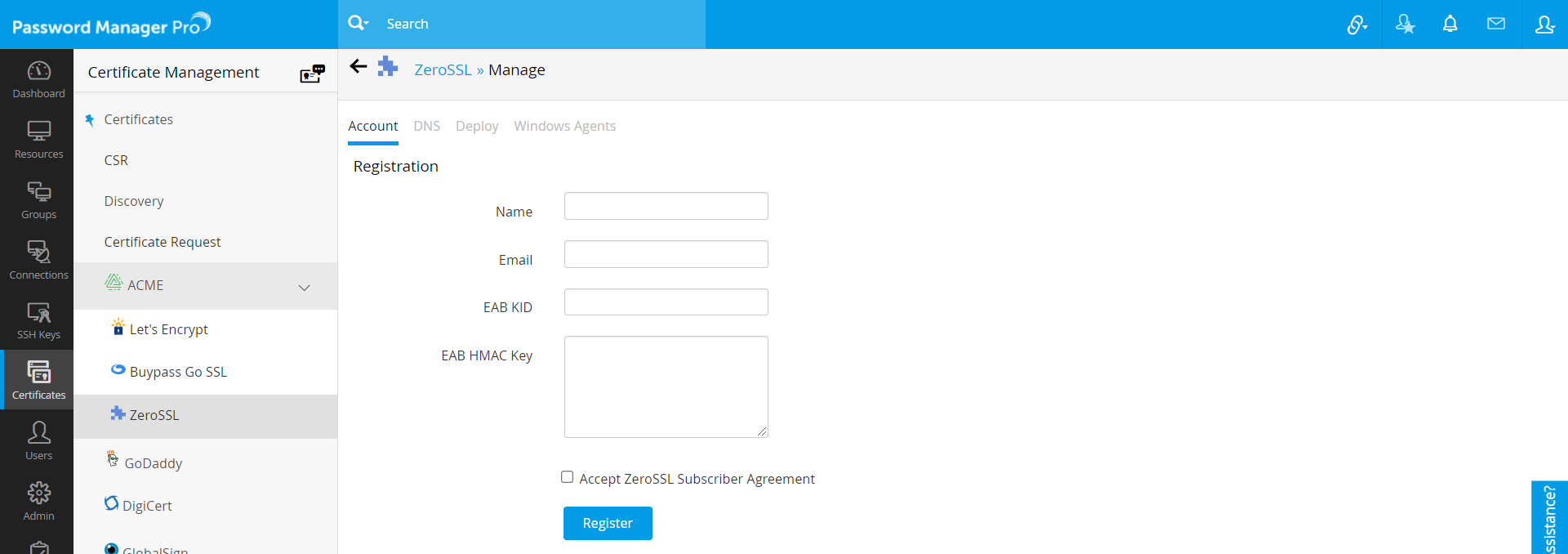Click the search magnifier icon
The image size is (1568, 554).
coord(358,23)
